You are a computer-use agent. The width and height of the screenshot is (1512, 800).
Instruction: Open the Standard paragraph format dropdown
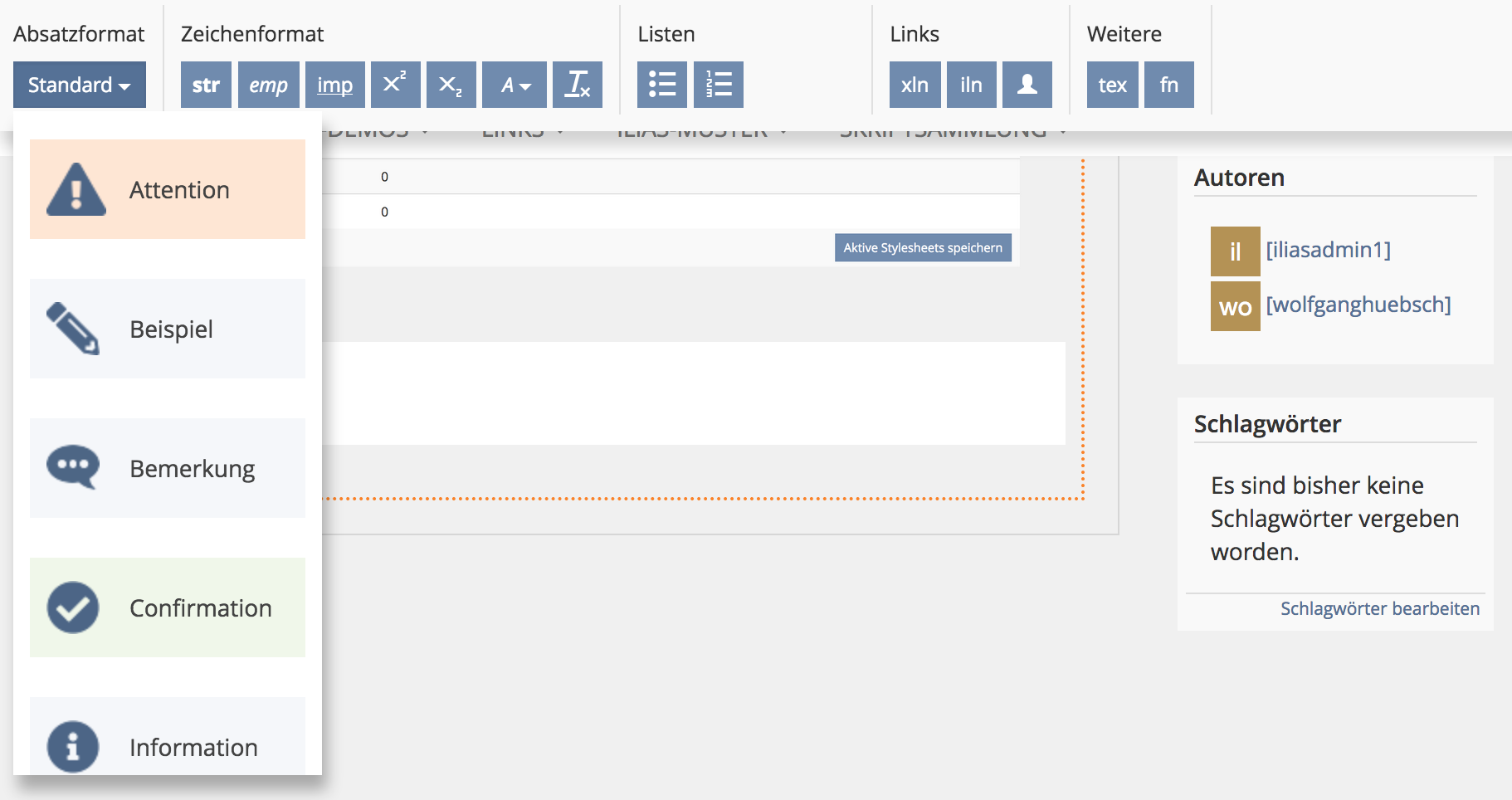(x=80, y=85)
